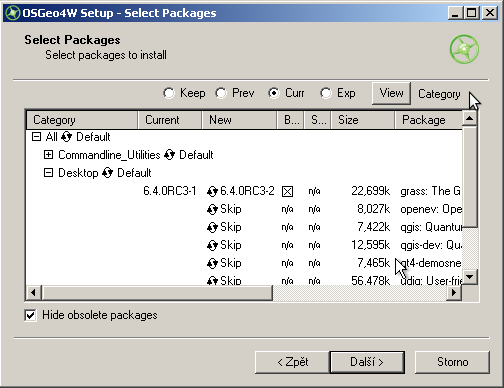The height and width of the screenshot is (388, 504).
Task: Click the vertical scrollbar up arrow
Action: pyautogui.click(x=470, y=119)
